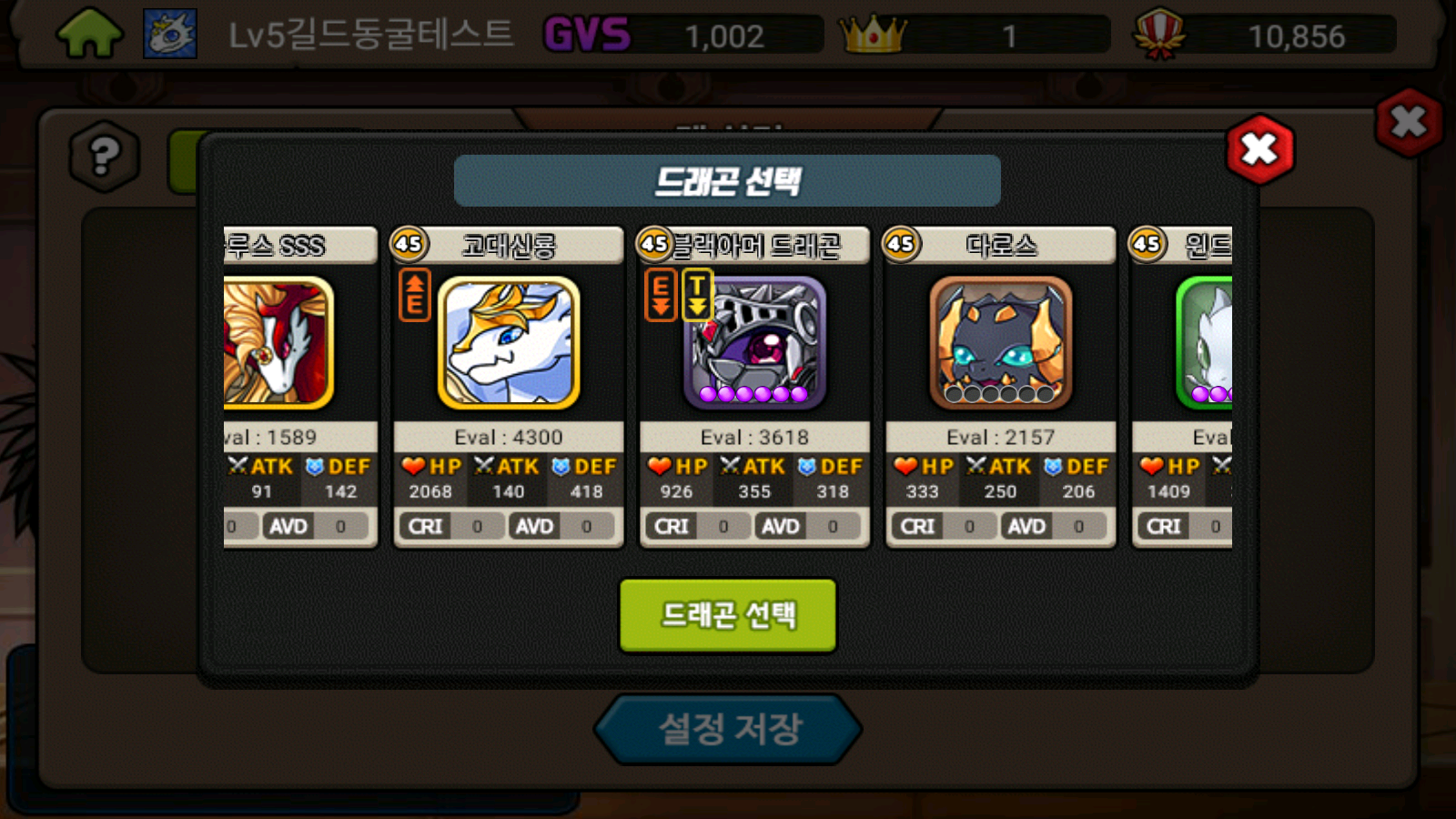Tap the orange E badge on 고대신룡
1456x819 pixels.
click(x=414, y=295)
